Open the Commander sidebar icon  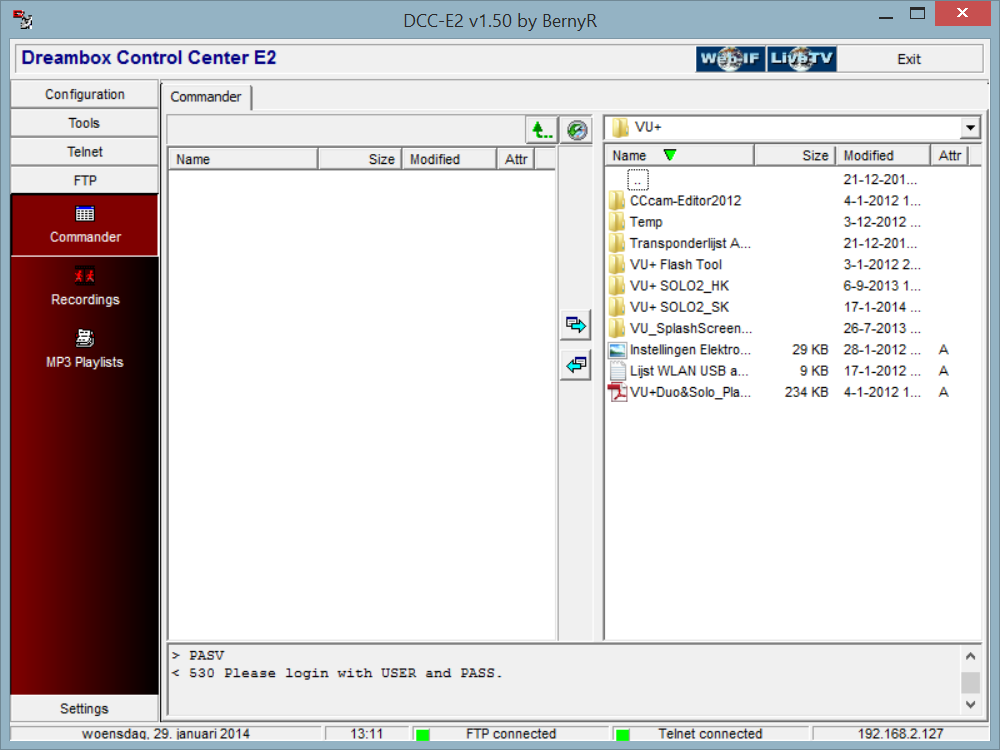[85, 214]
